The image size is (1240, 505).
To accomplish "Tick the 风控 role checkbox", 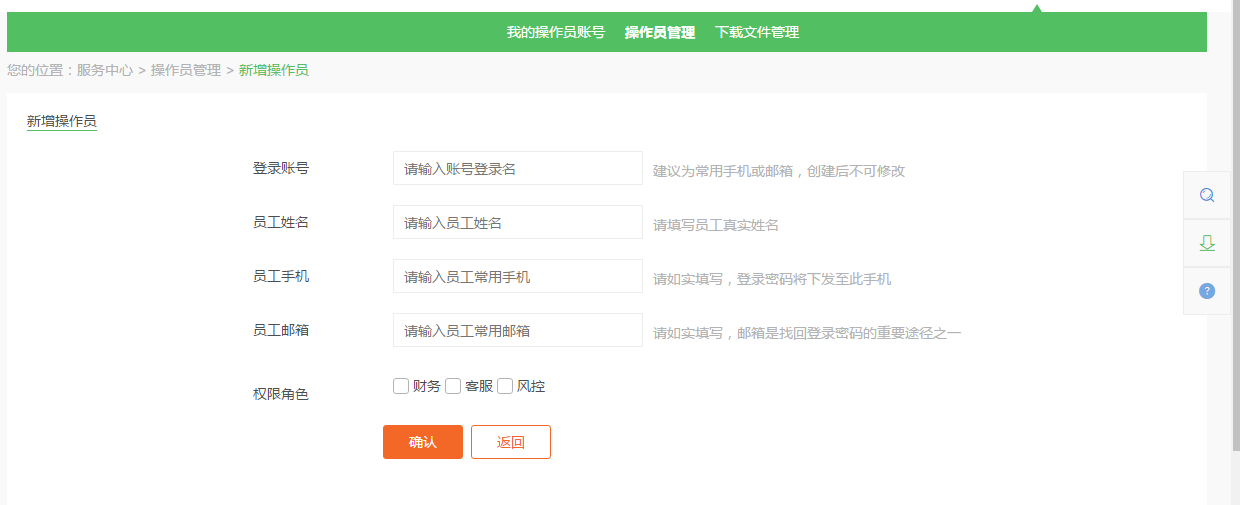I will point(505,386).
